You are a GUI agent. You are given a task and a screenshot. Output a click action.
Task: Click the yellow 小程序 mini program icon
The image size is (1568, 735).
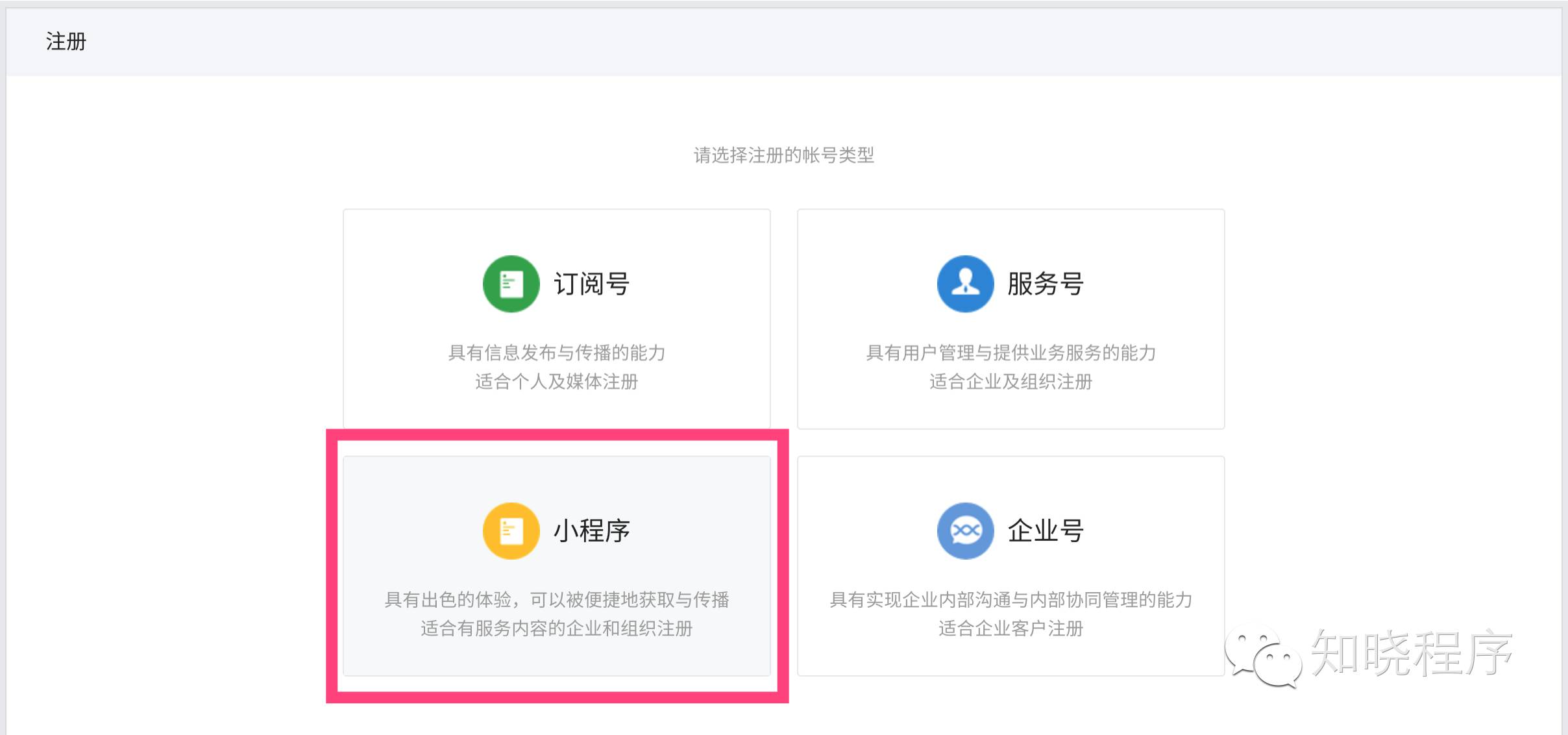[x=511, y=530]
